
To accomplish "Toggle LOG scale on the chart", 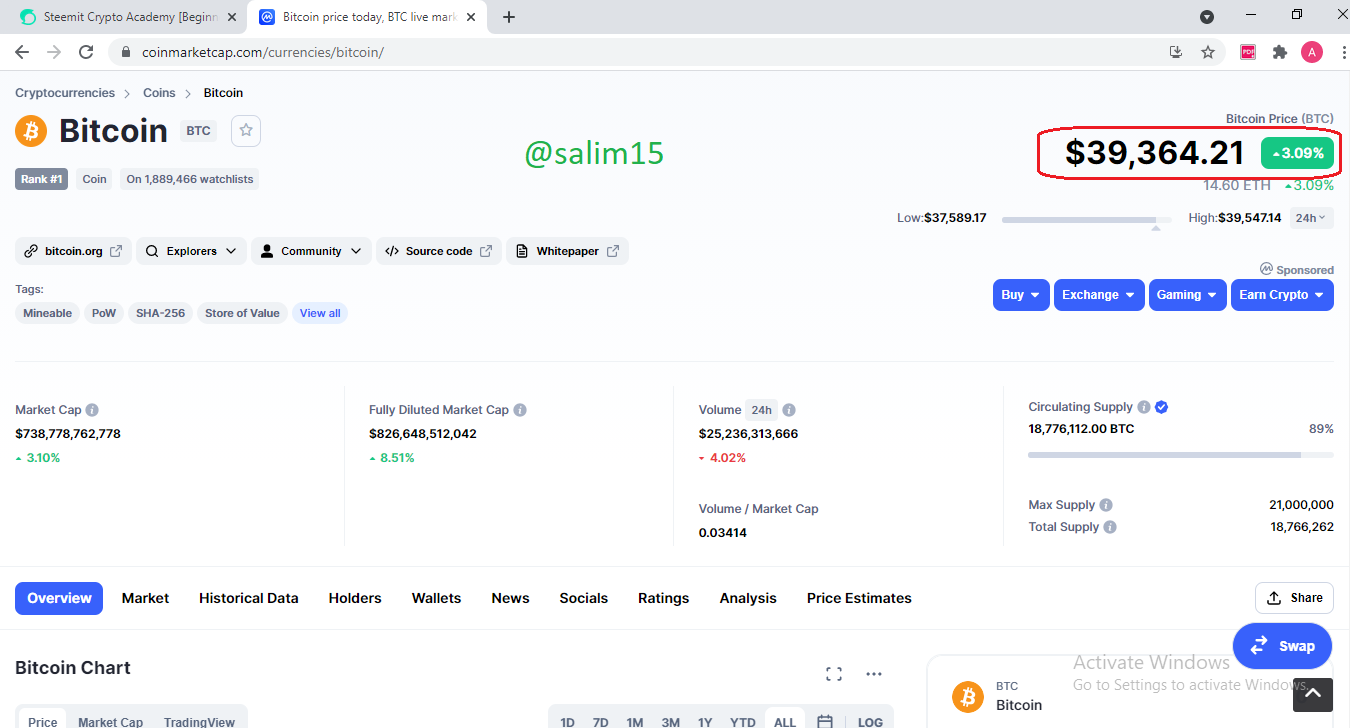I will 870,721.
